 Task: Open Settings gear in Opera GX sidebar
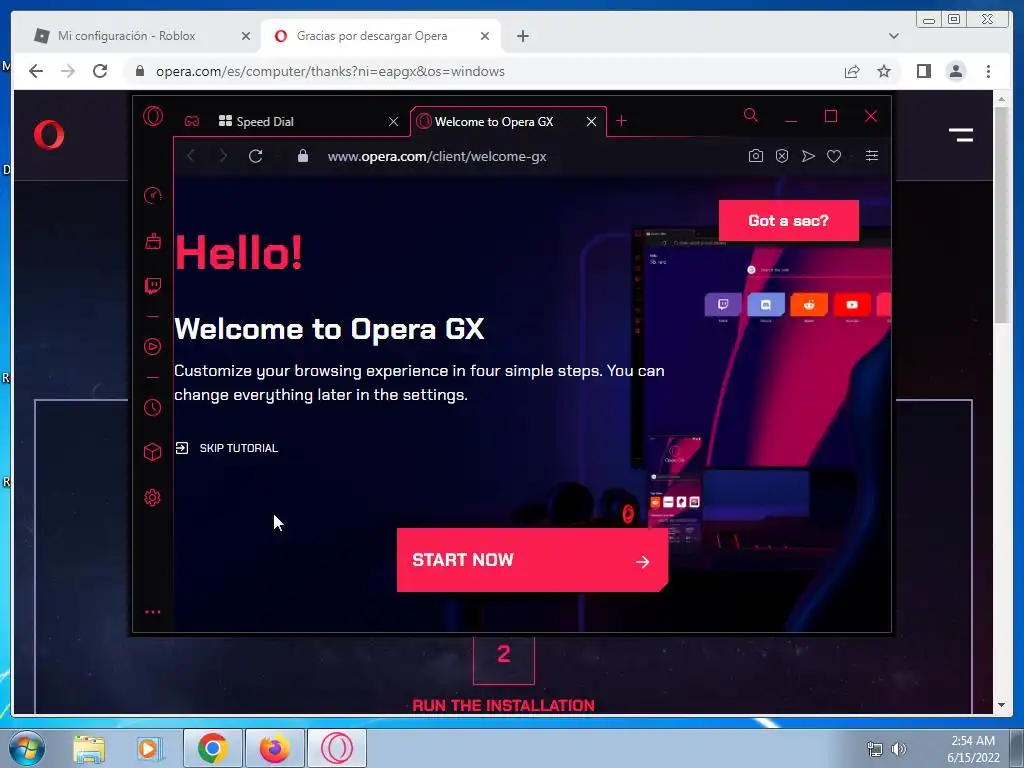(x=152, y=498)
